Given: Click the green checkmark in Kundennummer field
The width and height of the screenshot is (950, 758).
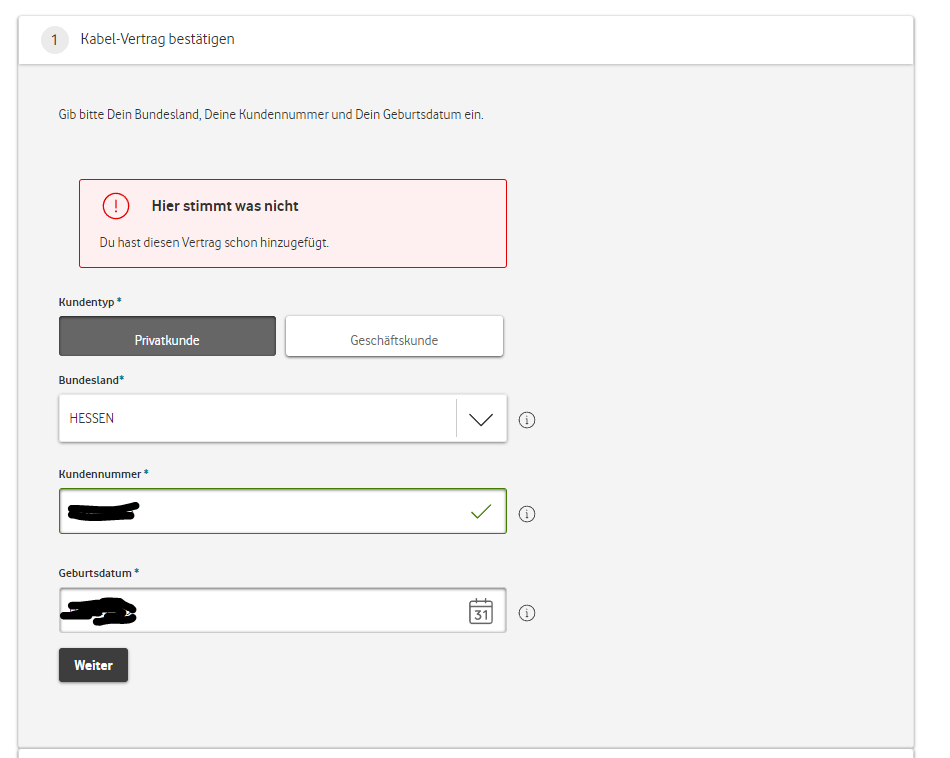Looking at the screenshot, I should [481, 511].
